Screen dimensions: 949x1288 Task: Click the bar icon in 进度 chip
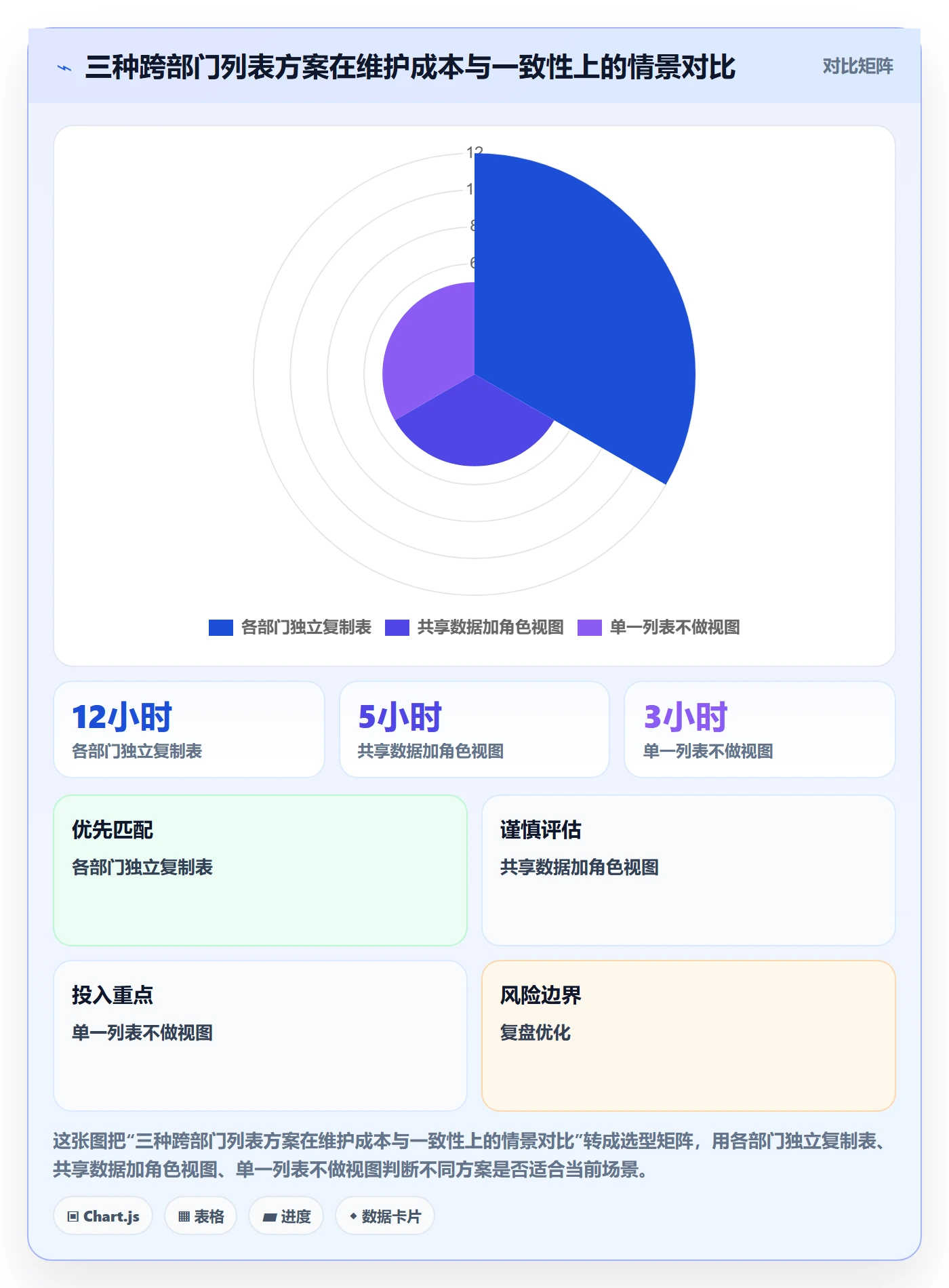coord(270,1217)
